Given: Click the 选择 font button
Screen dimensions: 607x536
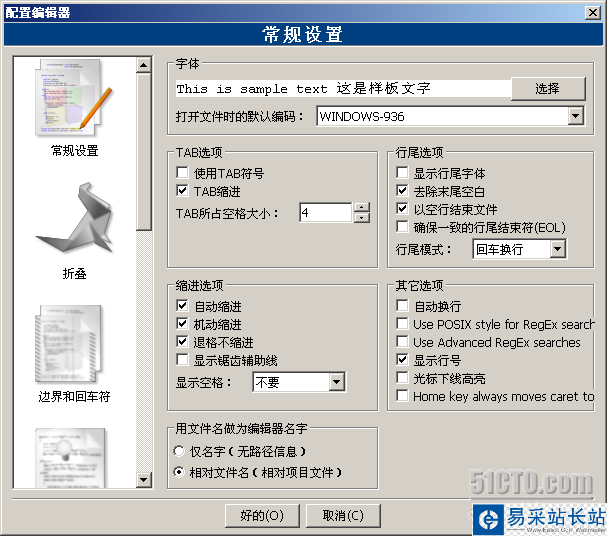Looking at the screenshot, I should pos(548,89).
